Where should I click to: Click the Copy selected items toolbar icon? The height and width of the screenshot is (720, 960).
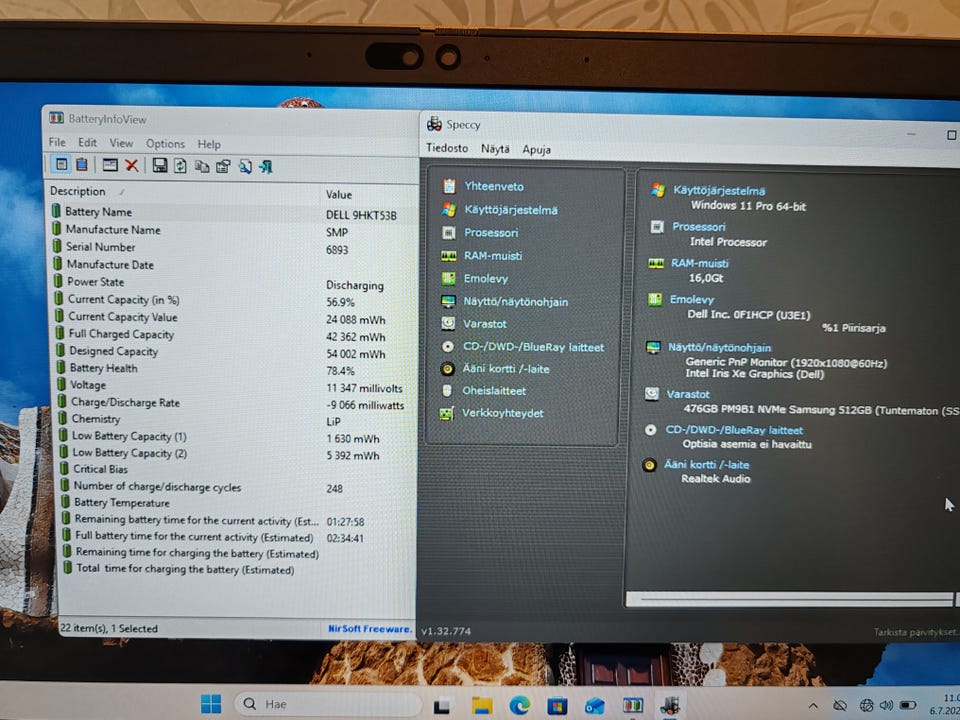pyautogui.click(x=202, y=167)
